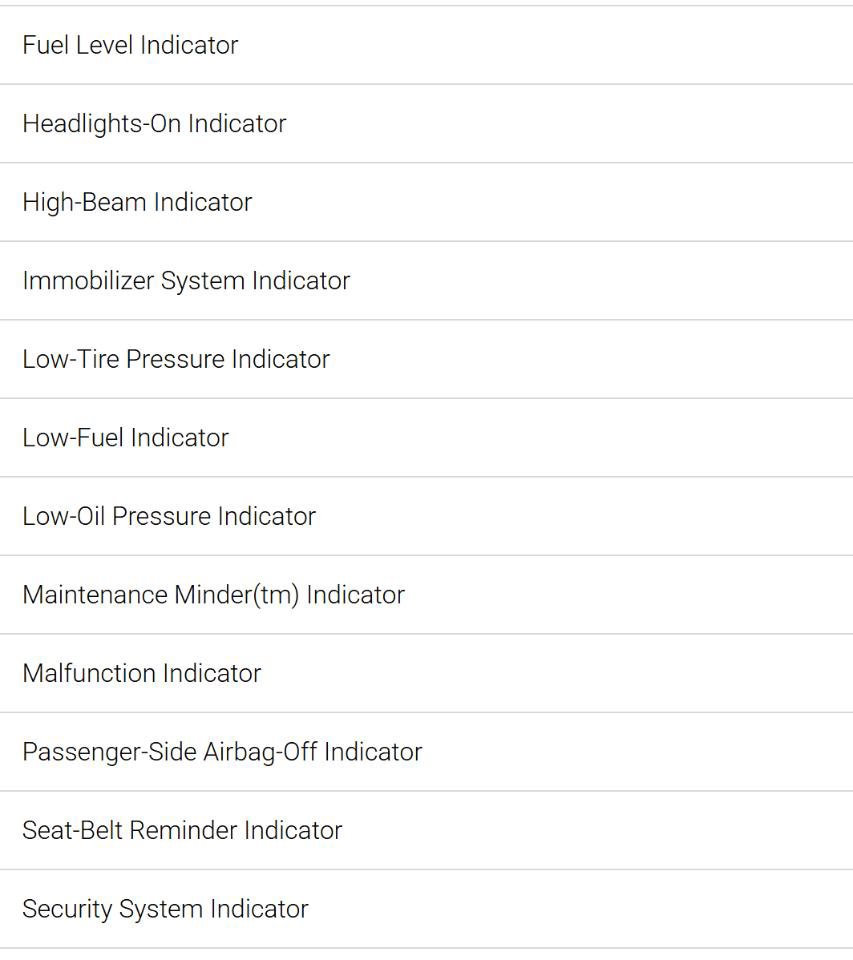Tap the Low-Tire Pressure Indicator row
853x960 pixels.
point(426,359)
